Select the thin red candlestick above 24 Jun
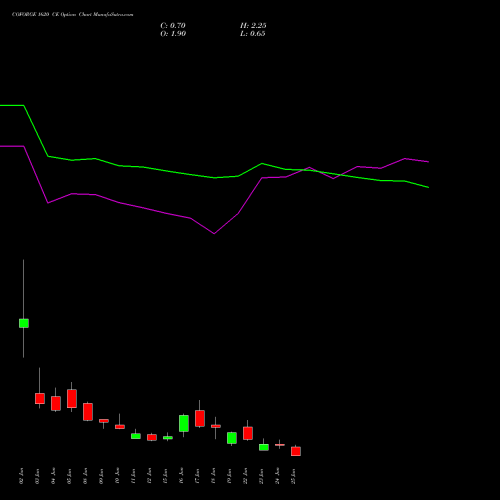Viewport: 500px width, 500px height. 280,445
